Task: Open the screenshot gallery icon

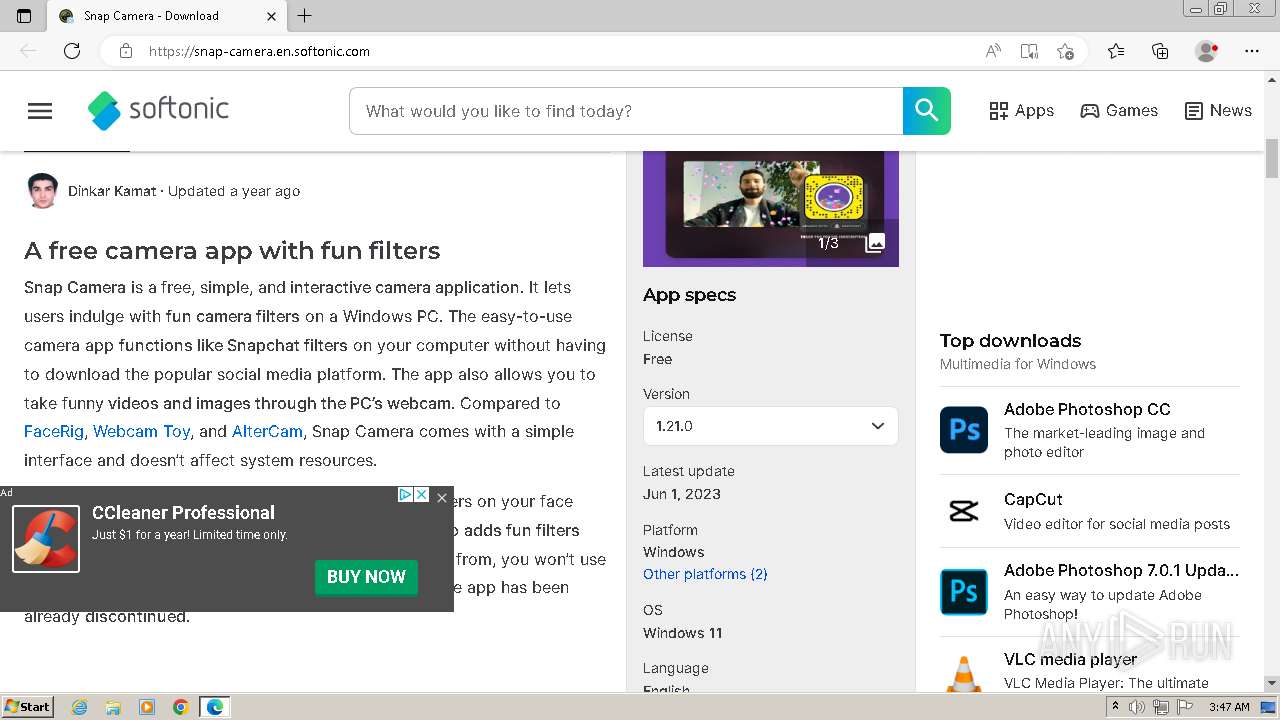Action: point(875,242)
